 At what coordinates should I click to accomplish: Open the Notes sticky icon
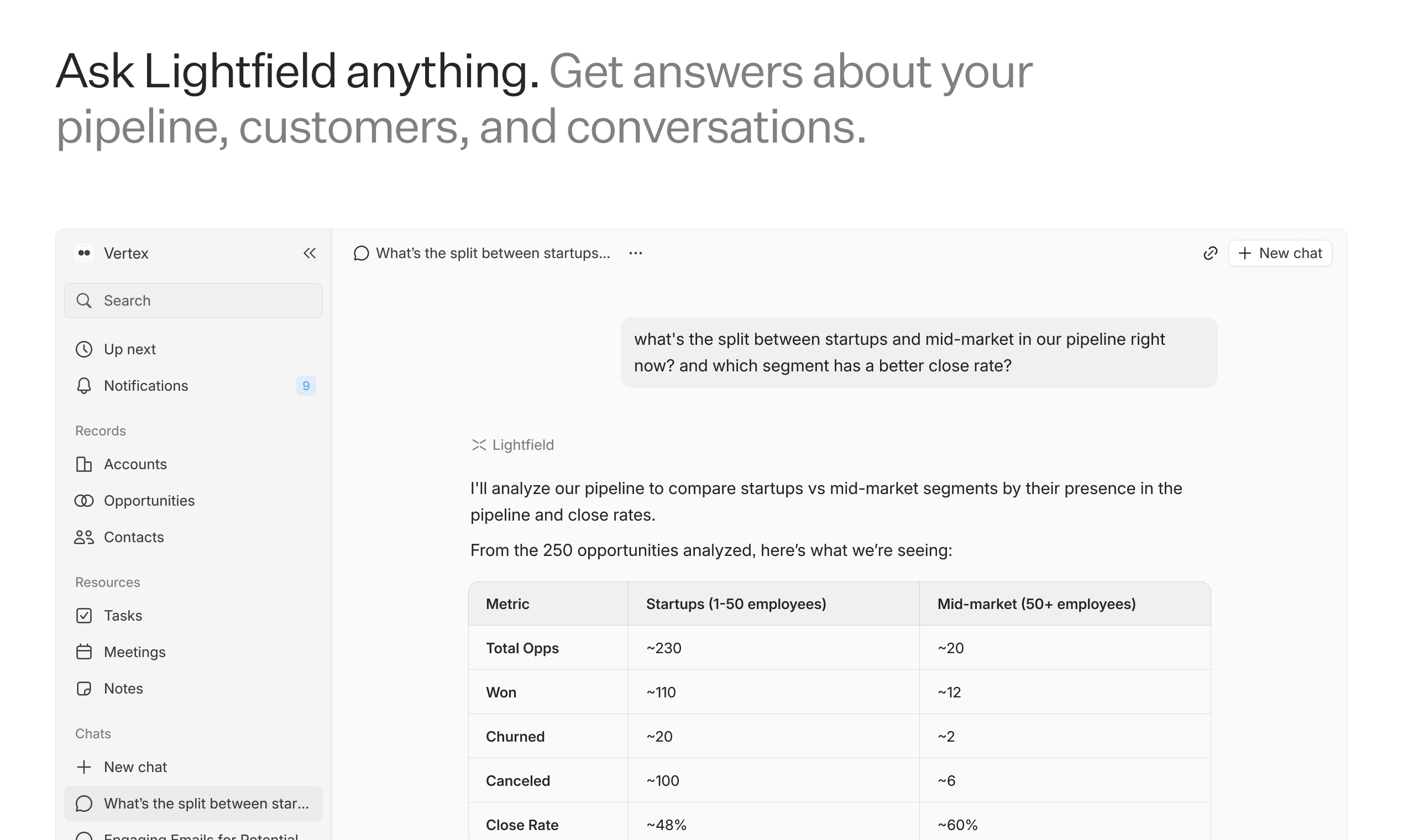tap(84, 688)
